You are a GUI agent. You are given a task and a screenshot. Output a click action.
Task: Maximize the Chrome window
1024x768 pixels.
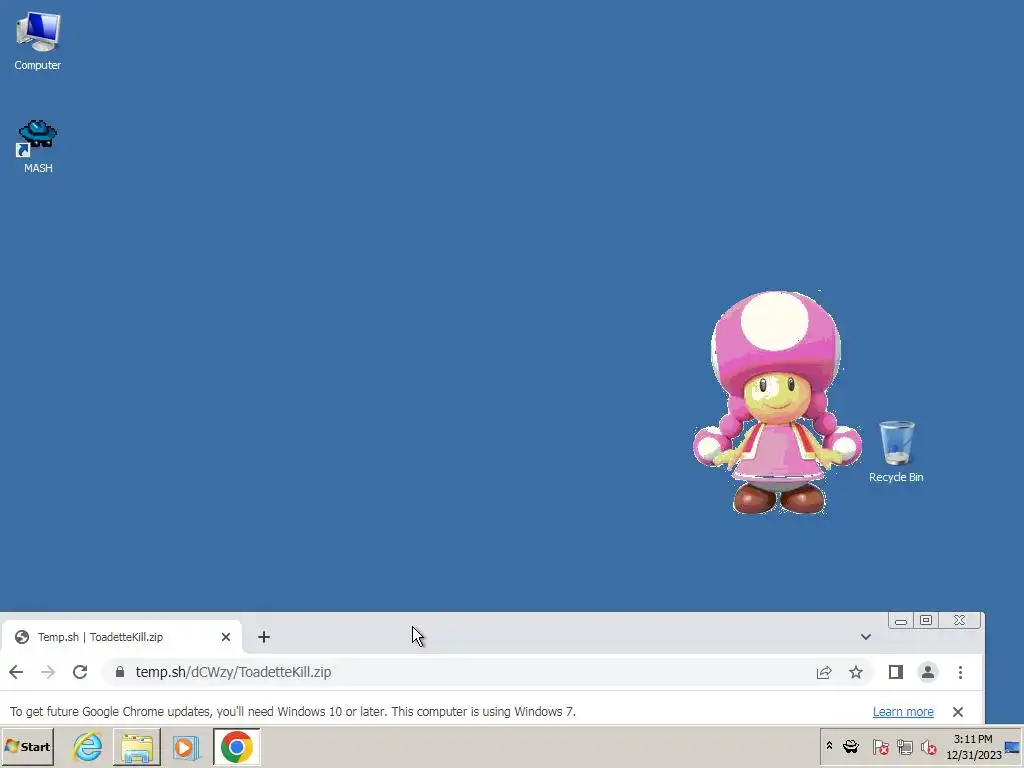(925, 620)
